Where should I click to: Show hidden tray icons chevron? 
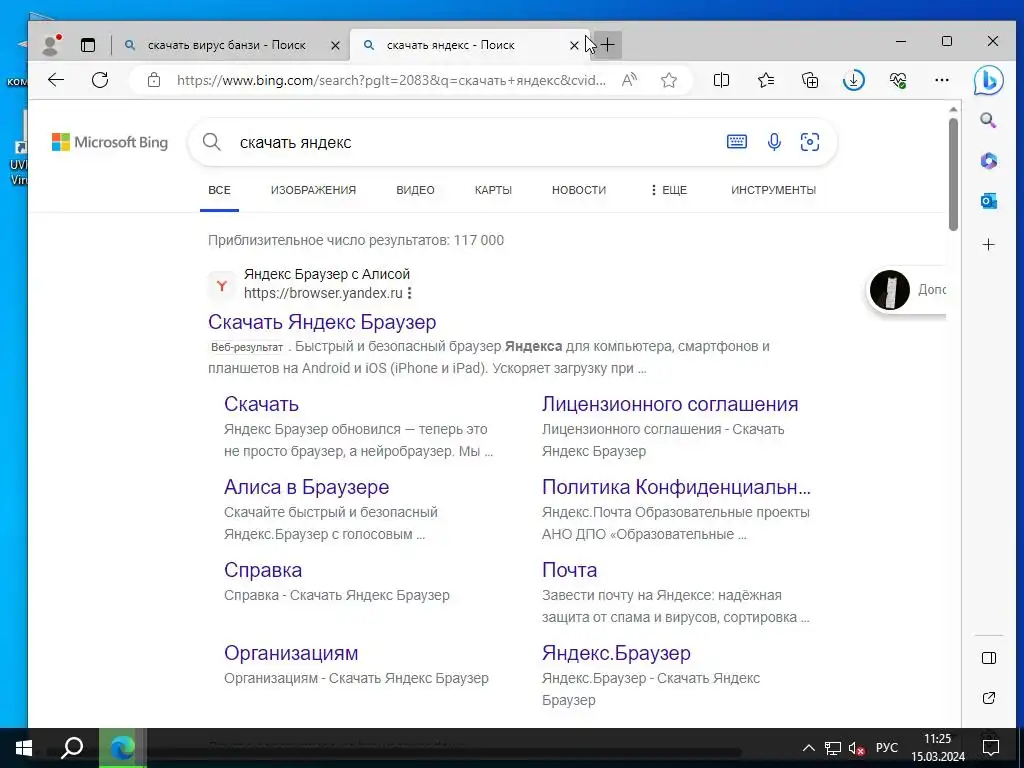pos(808,748)
